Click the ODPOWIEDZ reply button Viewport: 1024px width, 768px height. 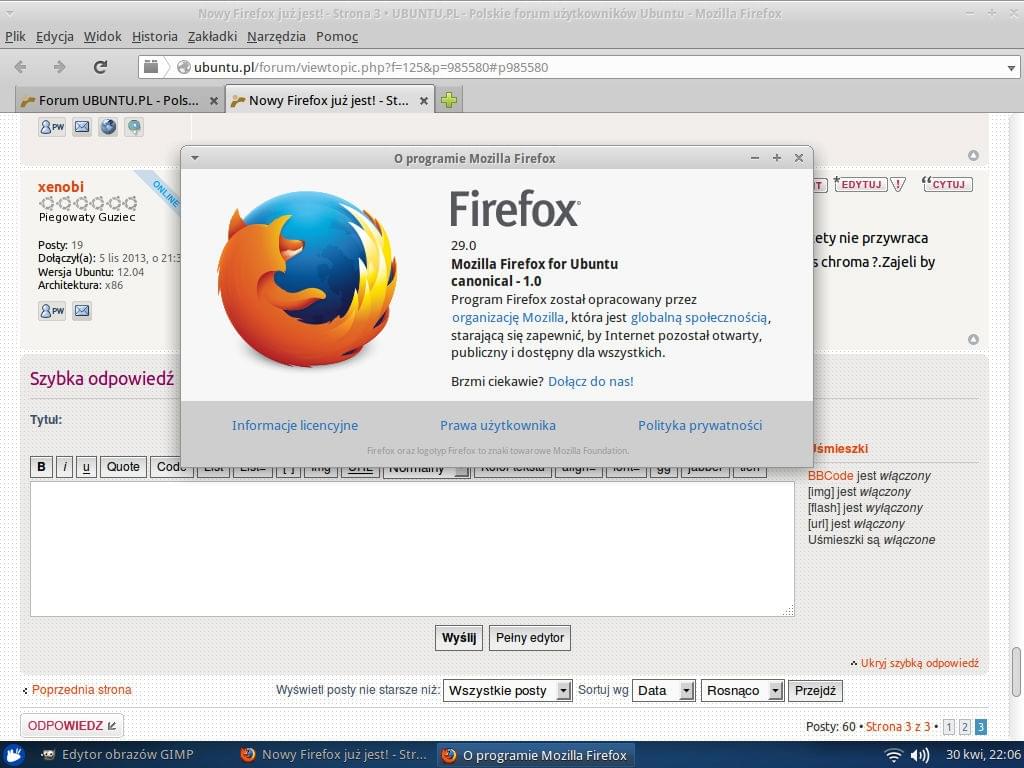72,726
